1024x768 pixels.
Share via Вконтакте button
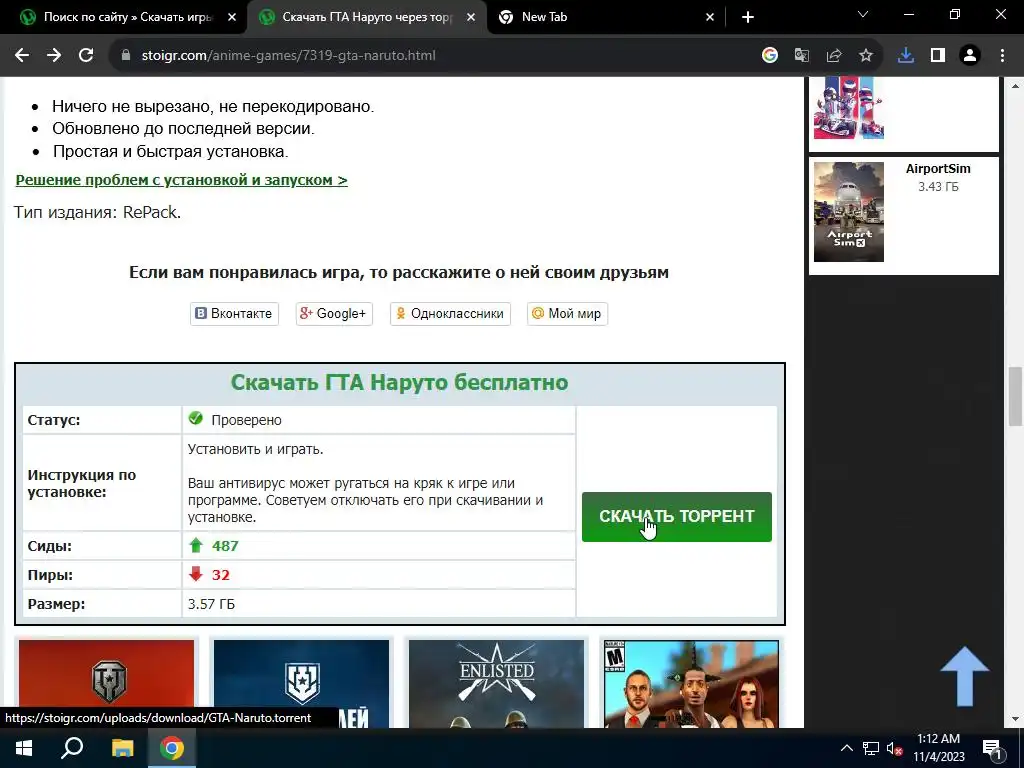[x=234, y=313]
